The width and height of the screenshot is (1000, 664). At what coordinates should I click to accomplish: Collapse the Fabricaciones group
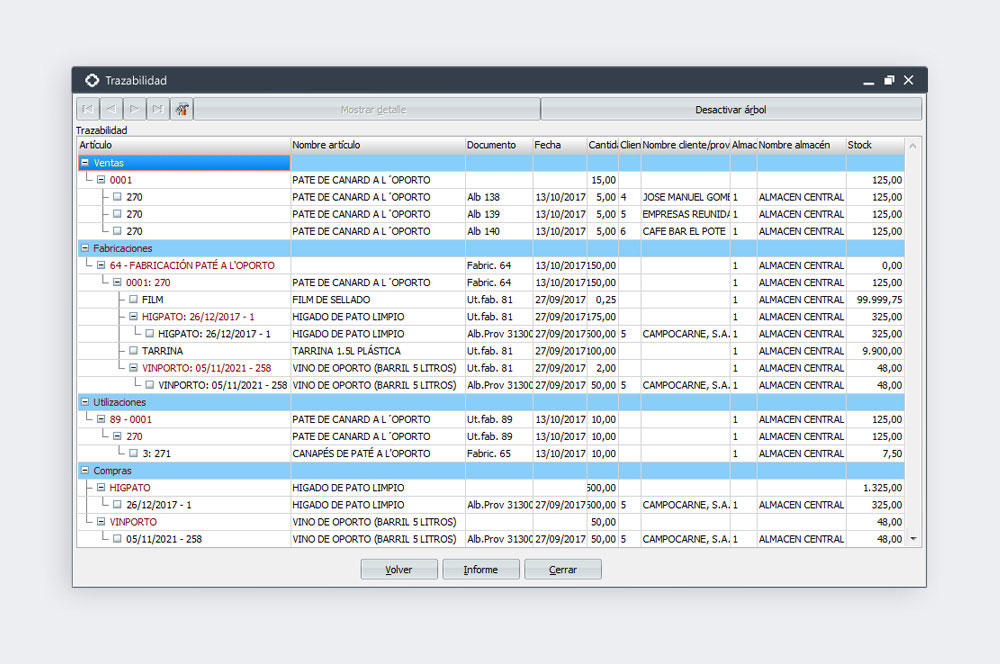[x=85, y=248]
